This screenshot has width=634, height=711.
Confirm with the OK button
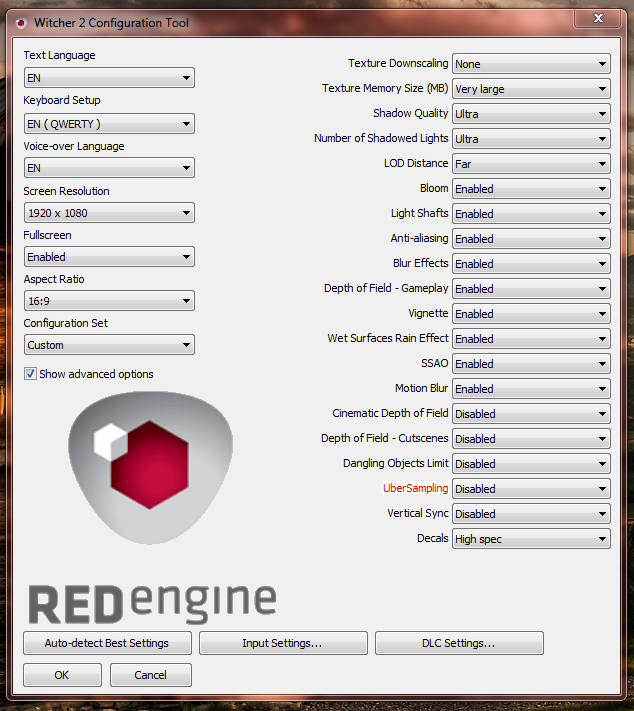tap(62, 675)
